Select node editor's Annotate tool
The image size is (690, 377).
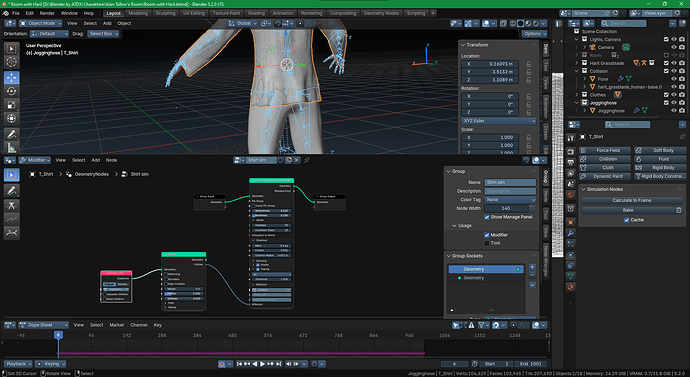pyautogui.click(x=11, y=190)
